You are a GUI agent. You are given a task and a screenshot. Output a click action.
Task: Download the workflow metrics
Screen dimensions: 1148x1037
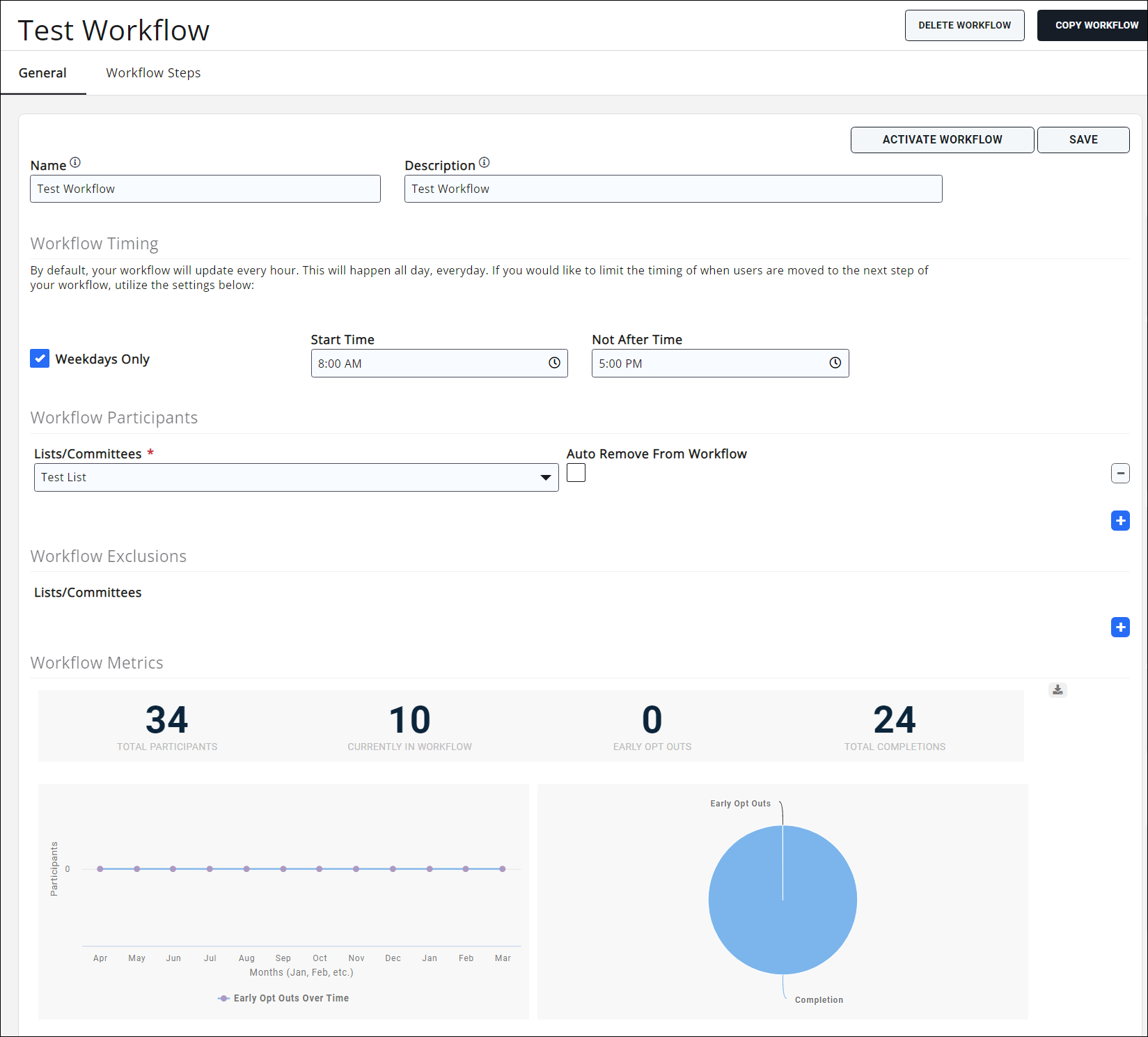tap(1057, 690)
